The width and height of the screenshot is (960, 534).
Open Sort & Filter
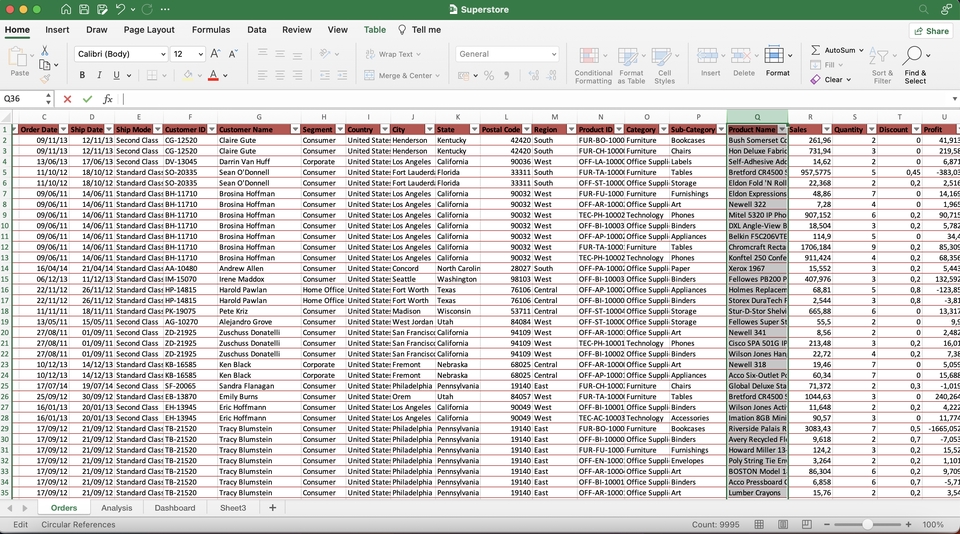tap(882, 66)
